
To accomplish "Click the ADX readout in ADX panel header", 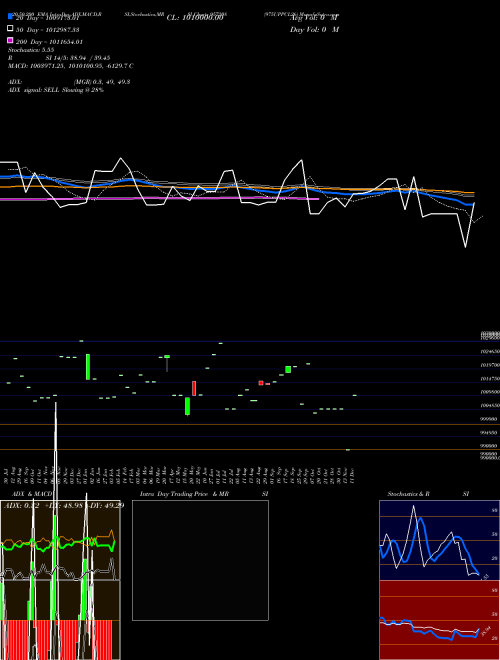I will [x=21, y=505].
